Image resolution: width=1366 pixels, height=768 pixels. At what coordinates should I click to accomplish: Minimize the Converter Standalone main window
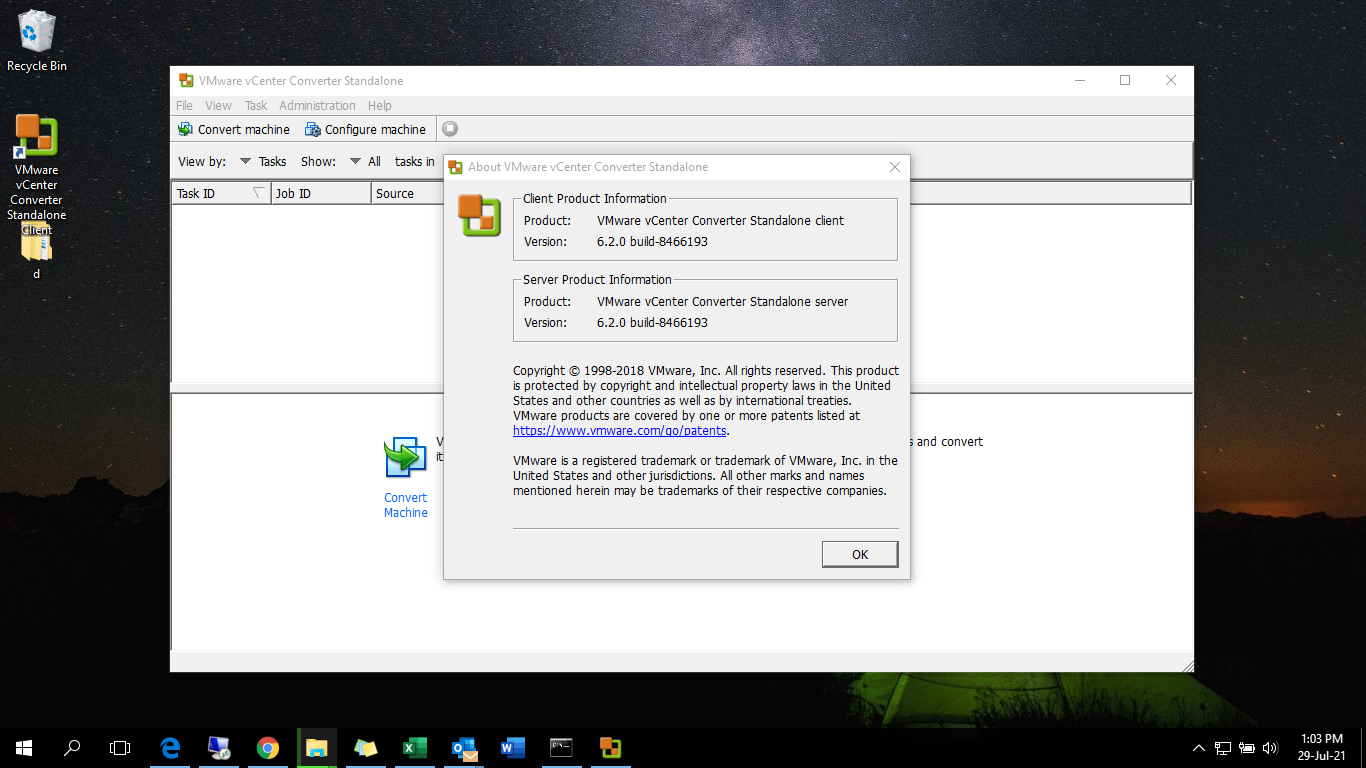click(1079, 81)
